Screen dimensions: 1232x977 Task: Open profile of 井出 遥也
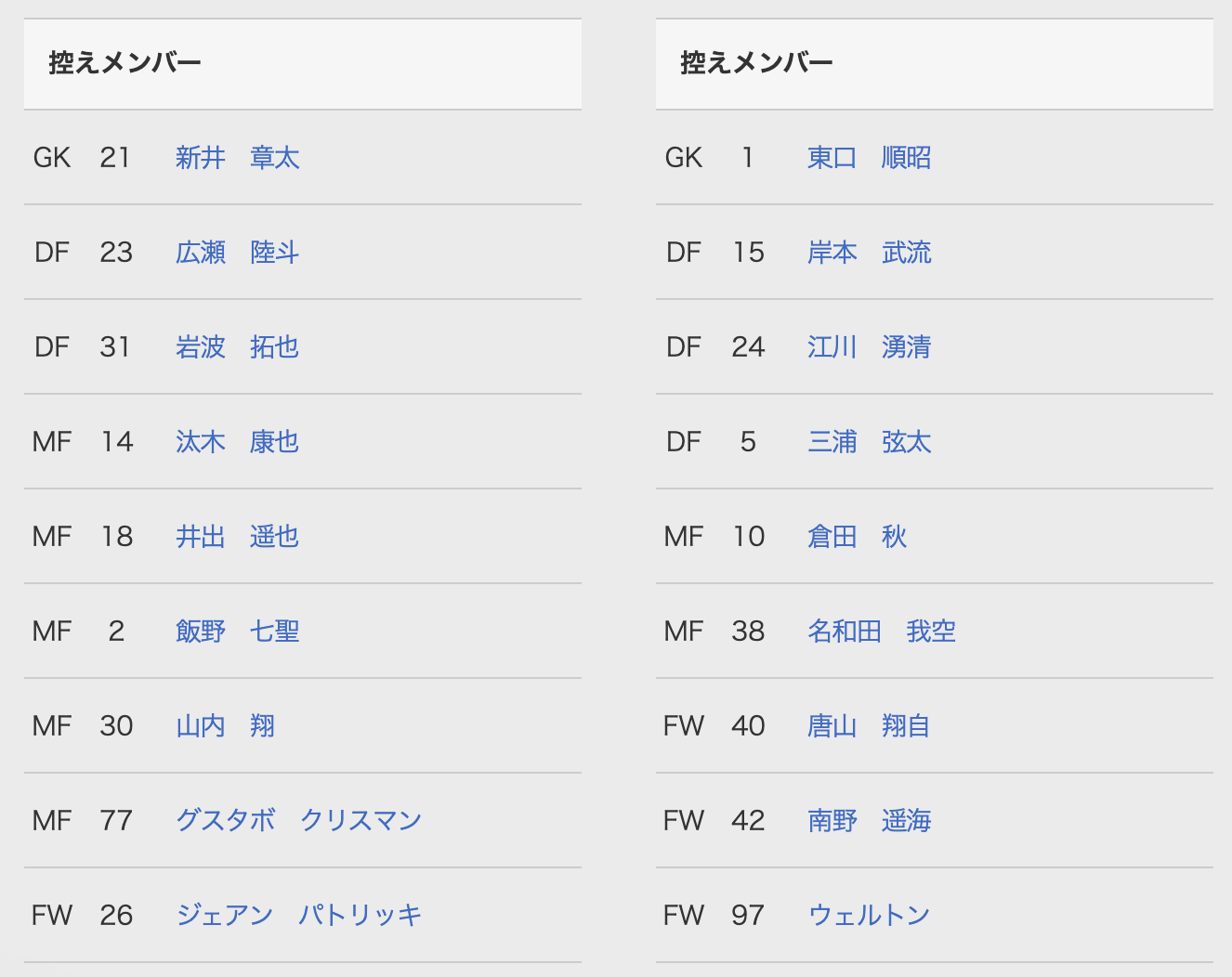click(237, 537)
